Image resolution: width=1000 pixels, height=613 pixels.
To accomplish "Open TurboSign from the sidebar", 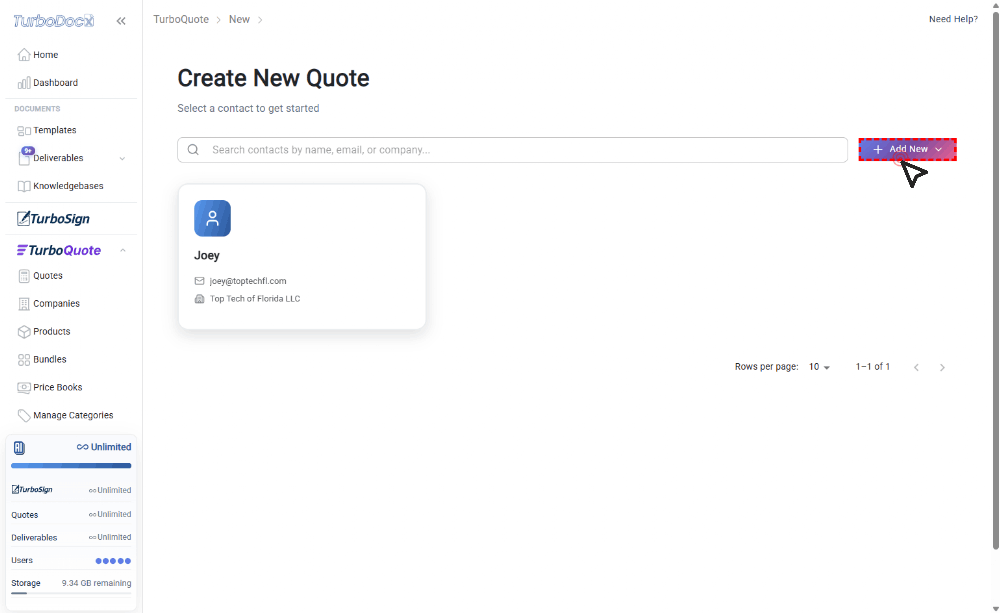I will (54, 219).
